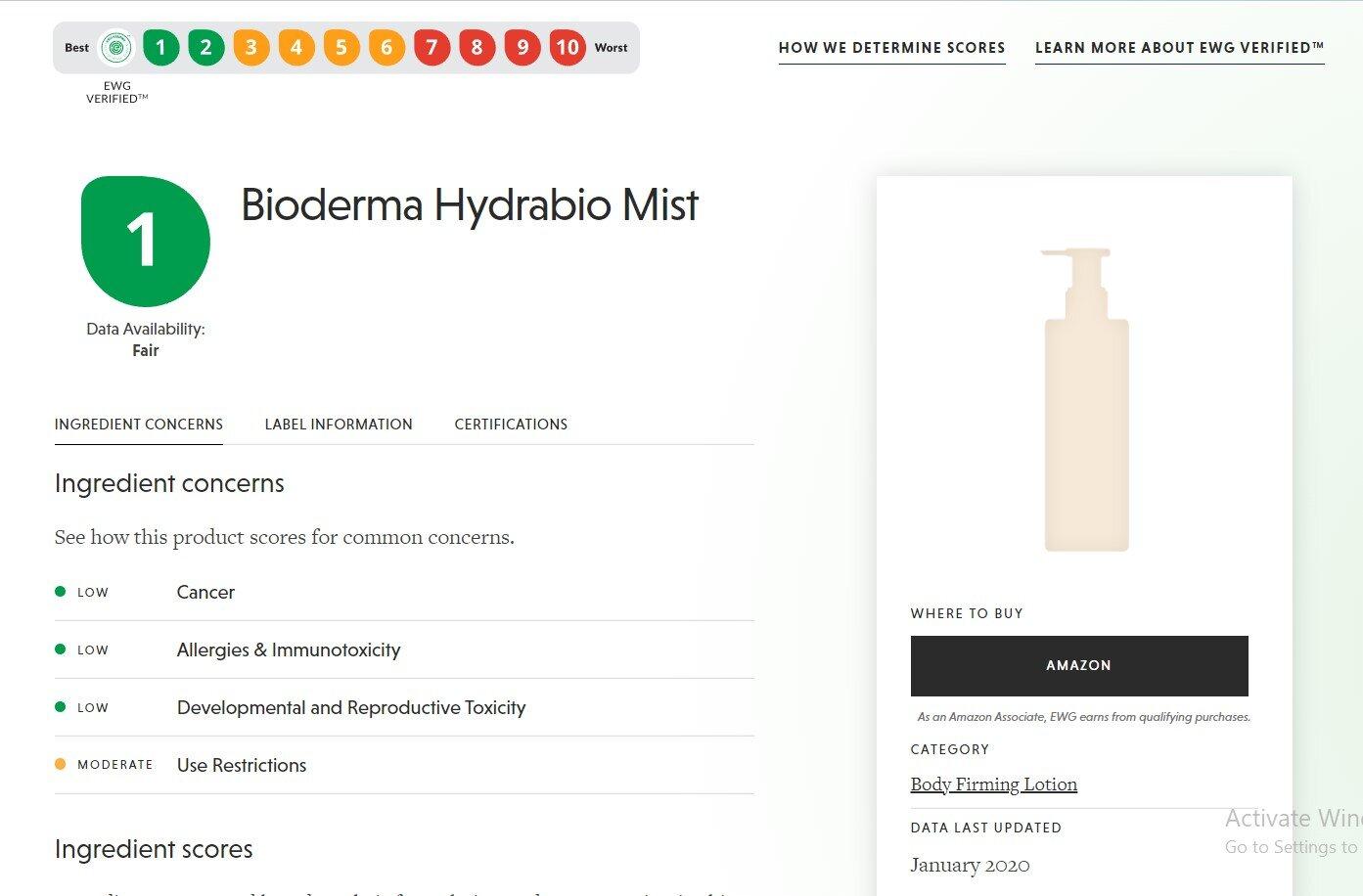The height and width of the screenshot is (896, 1363).
Task: Switch to the Label Information tab
Action: pyautogui.click(x=339, y=425)
